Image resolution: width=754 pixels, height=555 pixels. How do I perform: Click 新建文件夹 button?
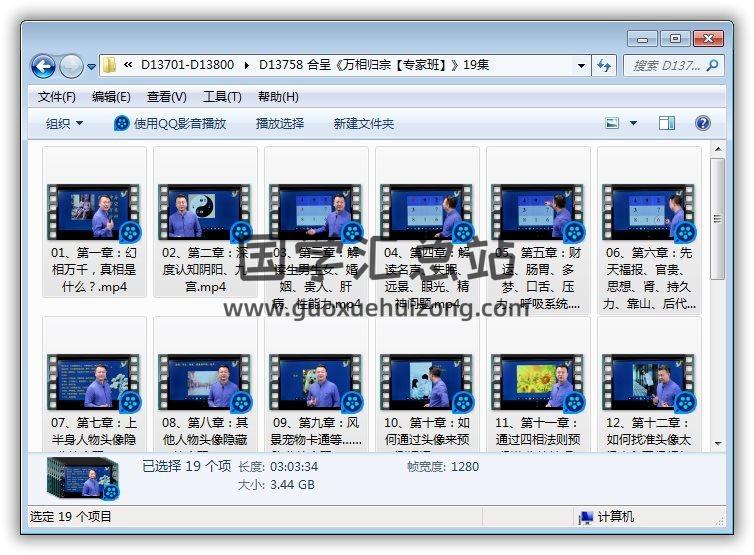[x=364, y=124]
